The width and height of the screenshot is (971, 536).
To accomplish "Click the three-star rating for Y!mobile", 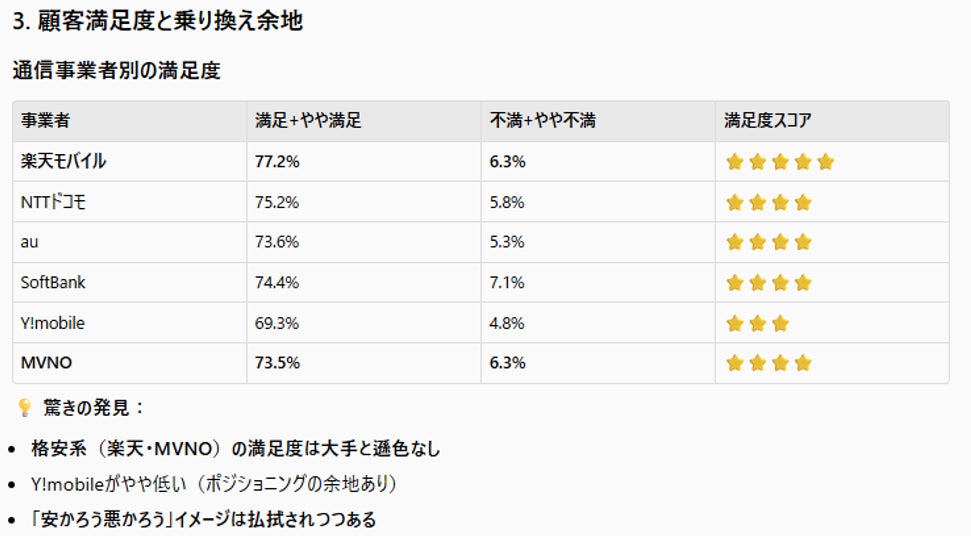I will pyautogui.click(x=757, y=323).
